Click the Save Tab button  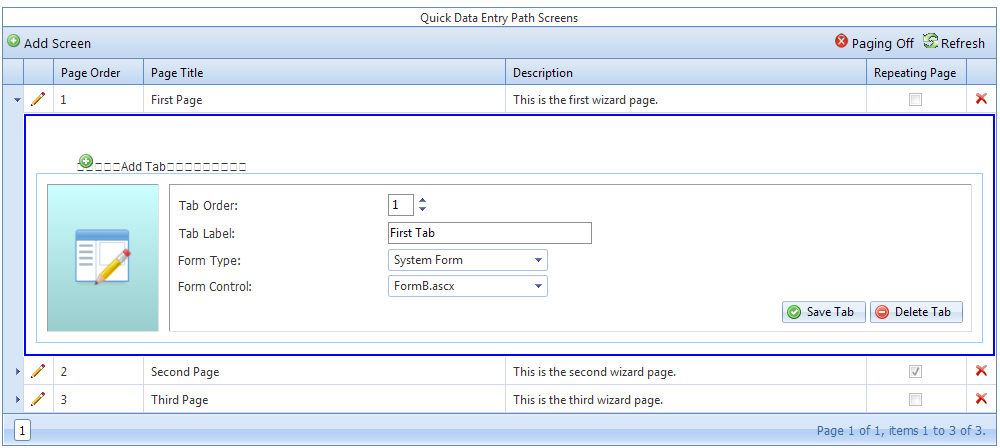coord(823,312)
